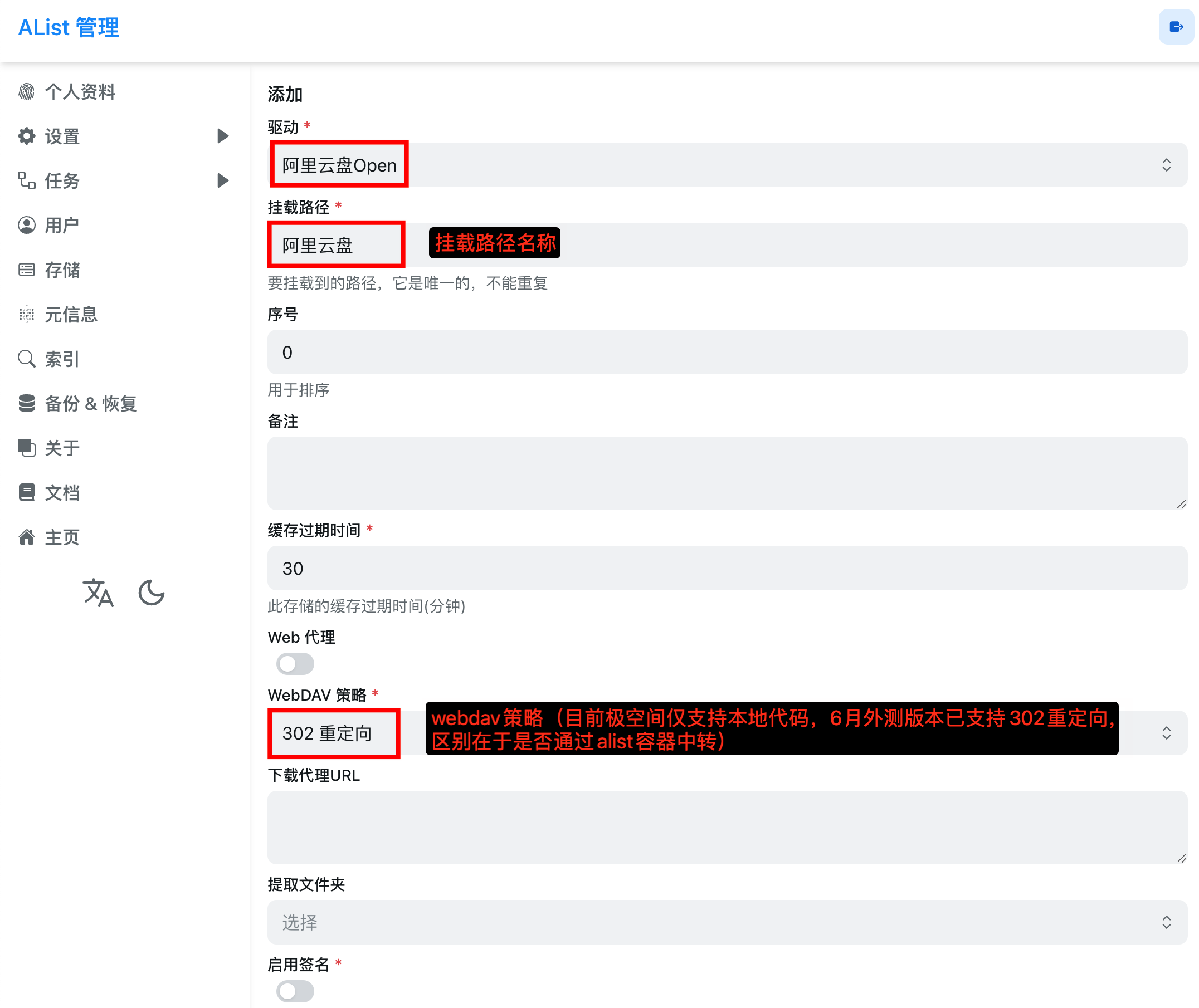Click the task flow icon beside 任务
Image resolution: width=1199 pixels, height=1008 pixels.
pos(26,180)
